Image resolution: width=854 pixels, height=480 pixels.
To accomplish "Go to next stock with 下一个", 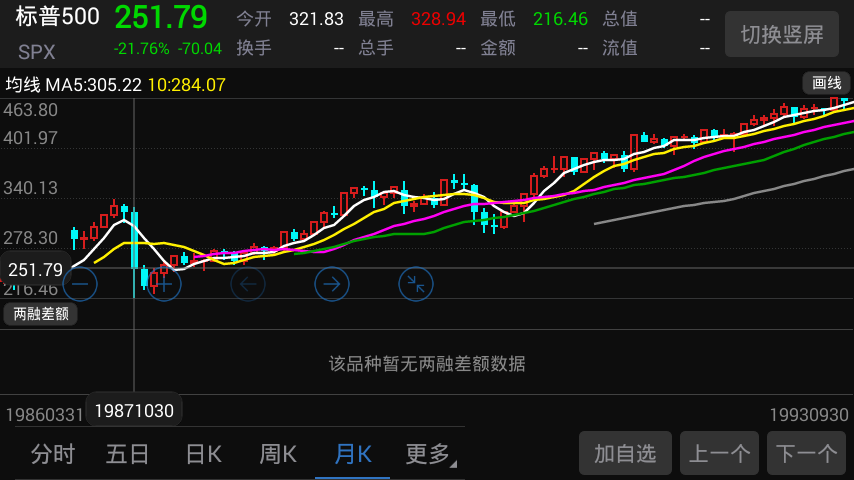I will [x=807, y=453].
